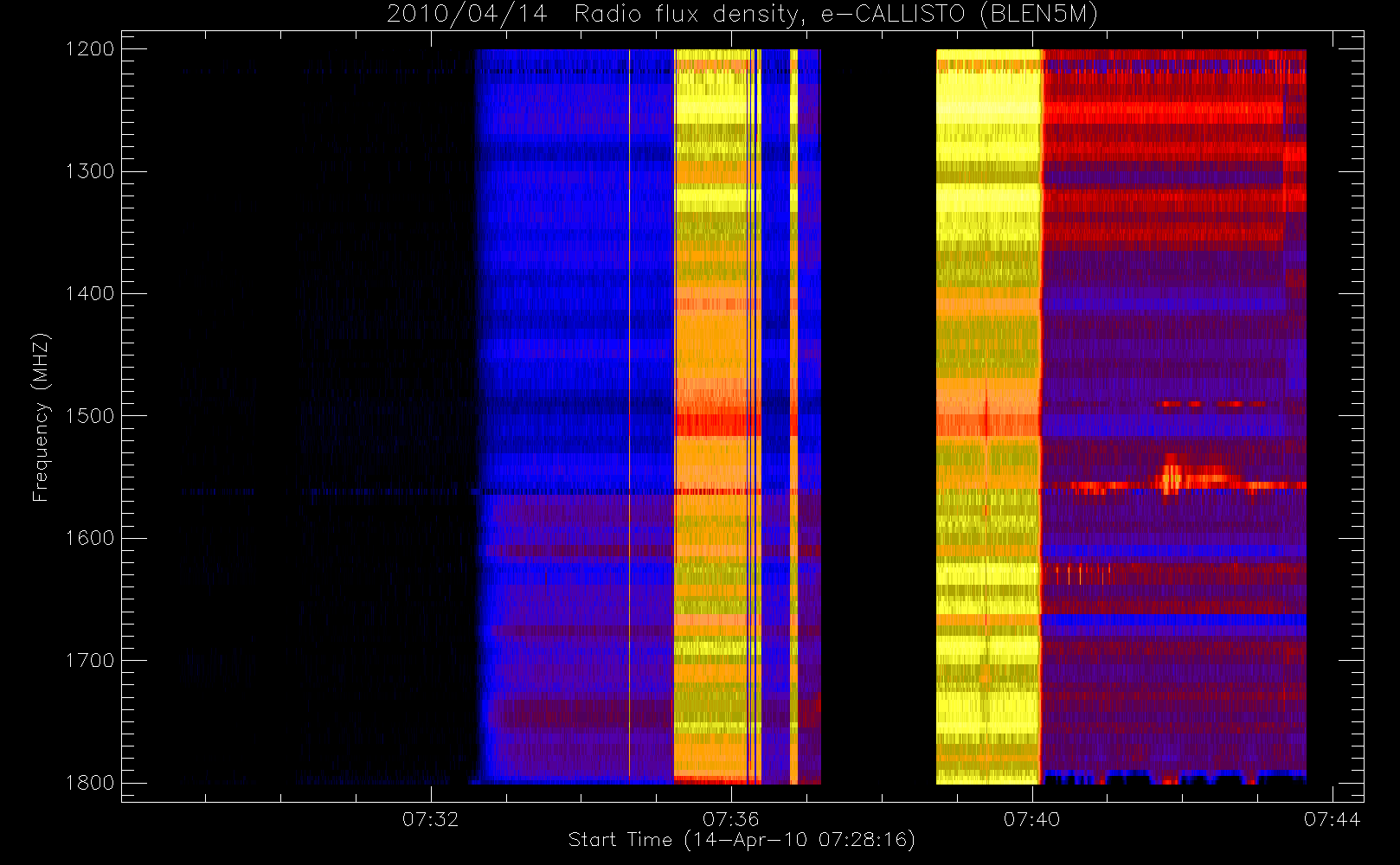This screenshot has width=1400, height=865.
Task: Click the 1300 frequency tick label
Action: tap(90, 171)
